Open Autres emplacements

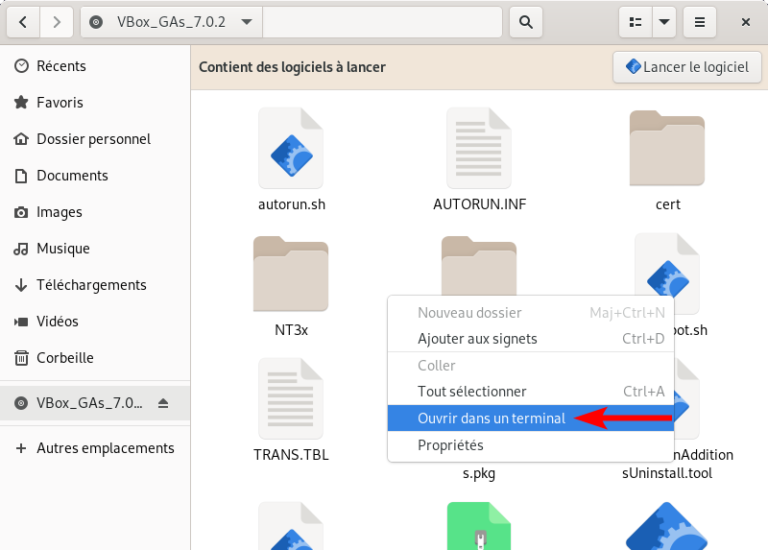point(95,448)
